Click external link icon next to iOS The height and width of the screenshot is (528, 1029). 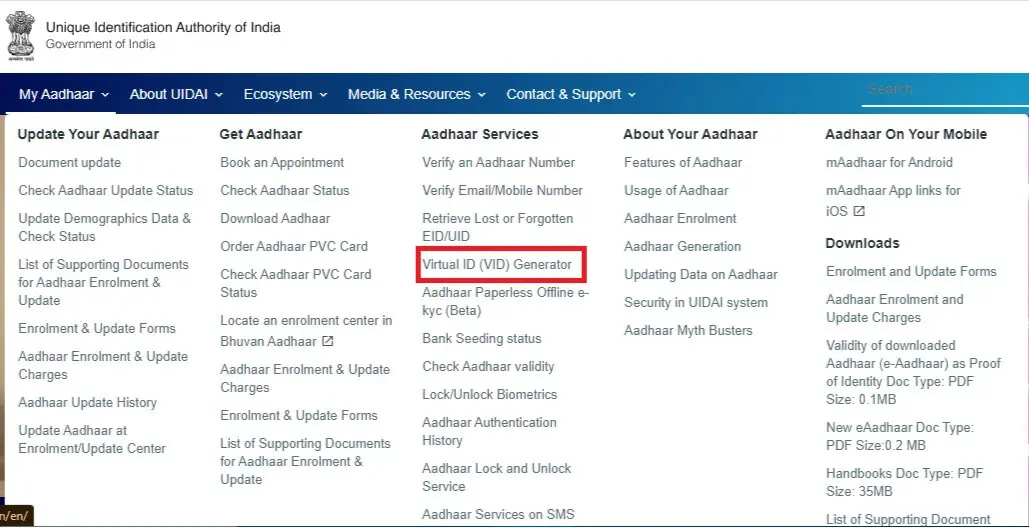click(859, 211)
